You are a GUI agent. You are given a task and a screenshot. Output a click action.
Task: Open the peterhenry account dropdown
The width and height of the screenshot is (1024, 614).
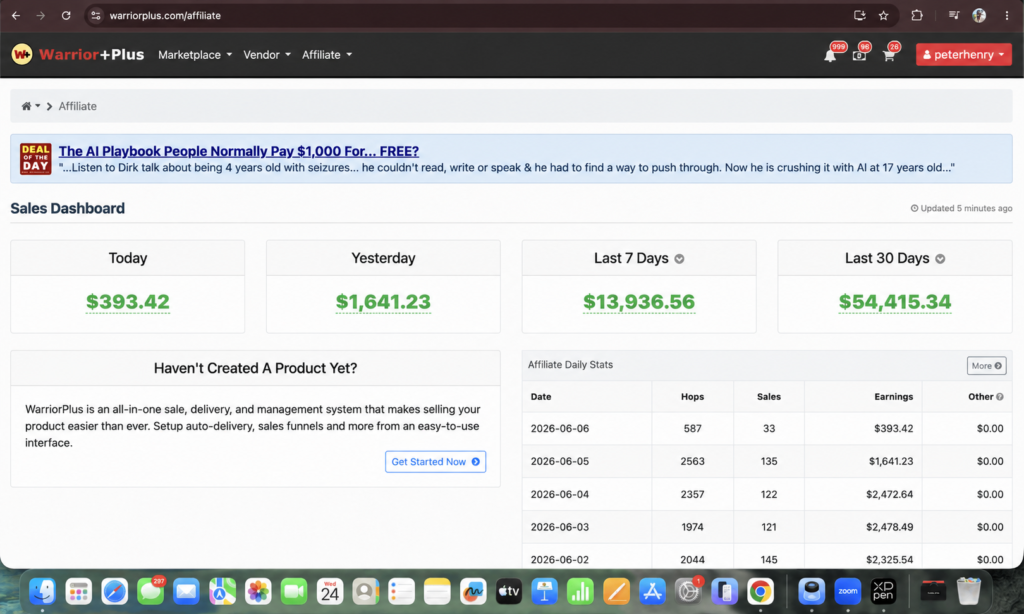(963, 55)
